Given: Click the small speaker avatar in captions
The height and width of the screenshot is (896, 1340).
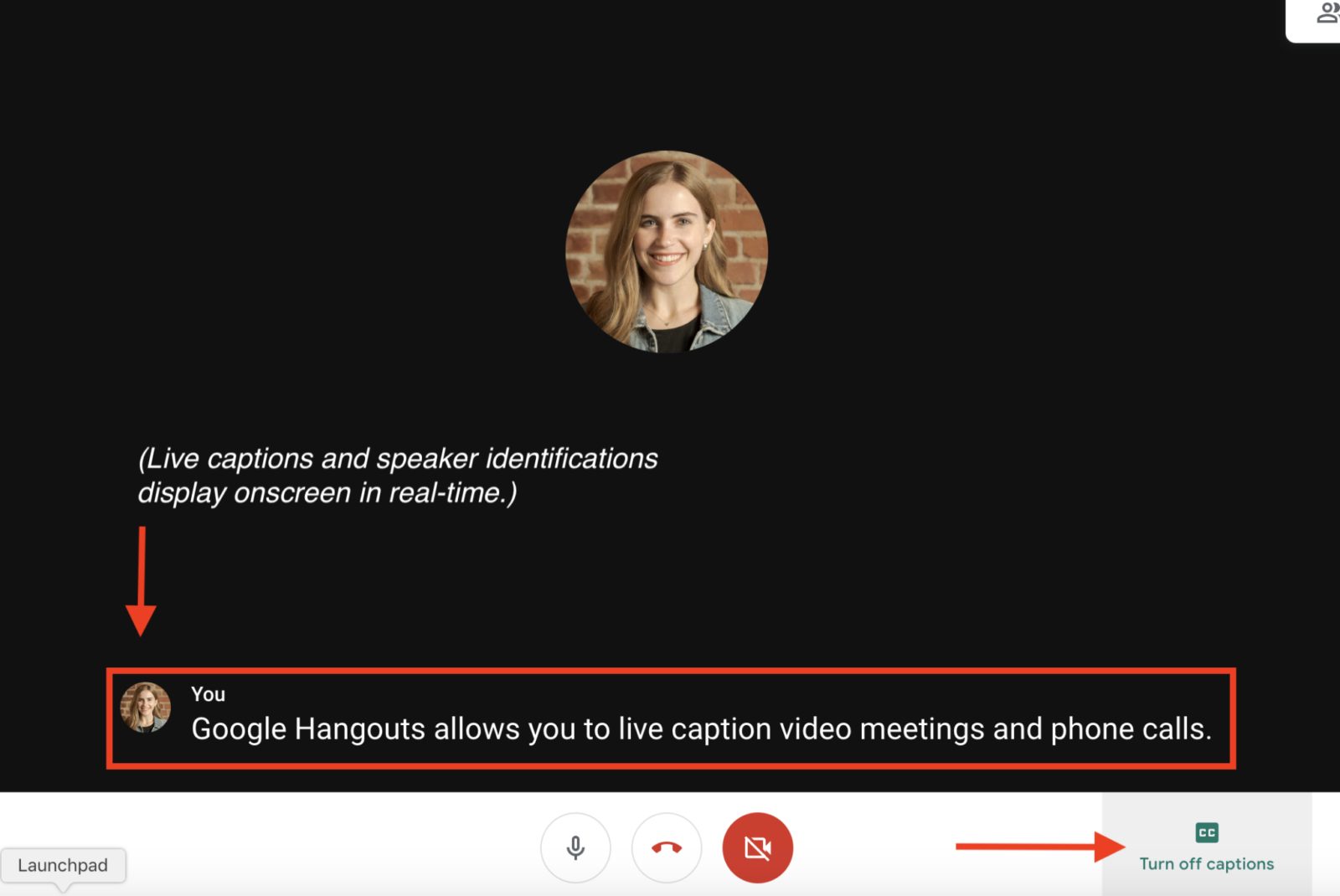Looking at the screenshot, I should (146, 708).
